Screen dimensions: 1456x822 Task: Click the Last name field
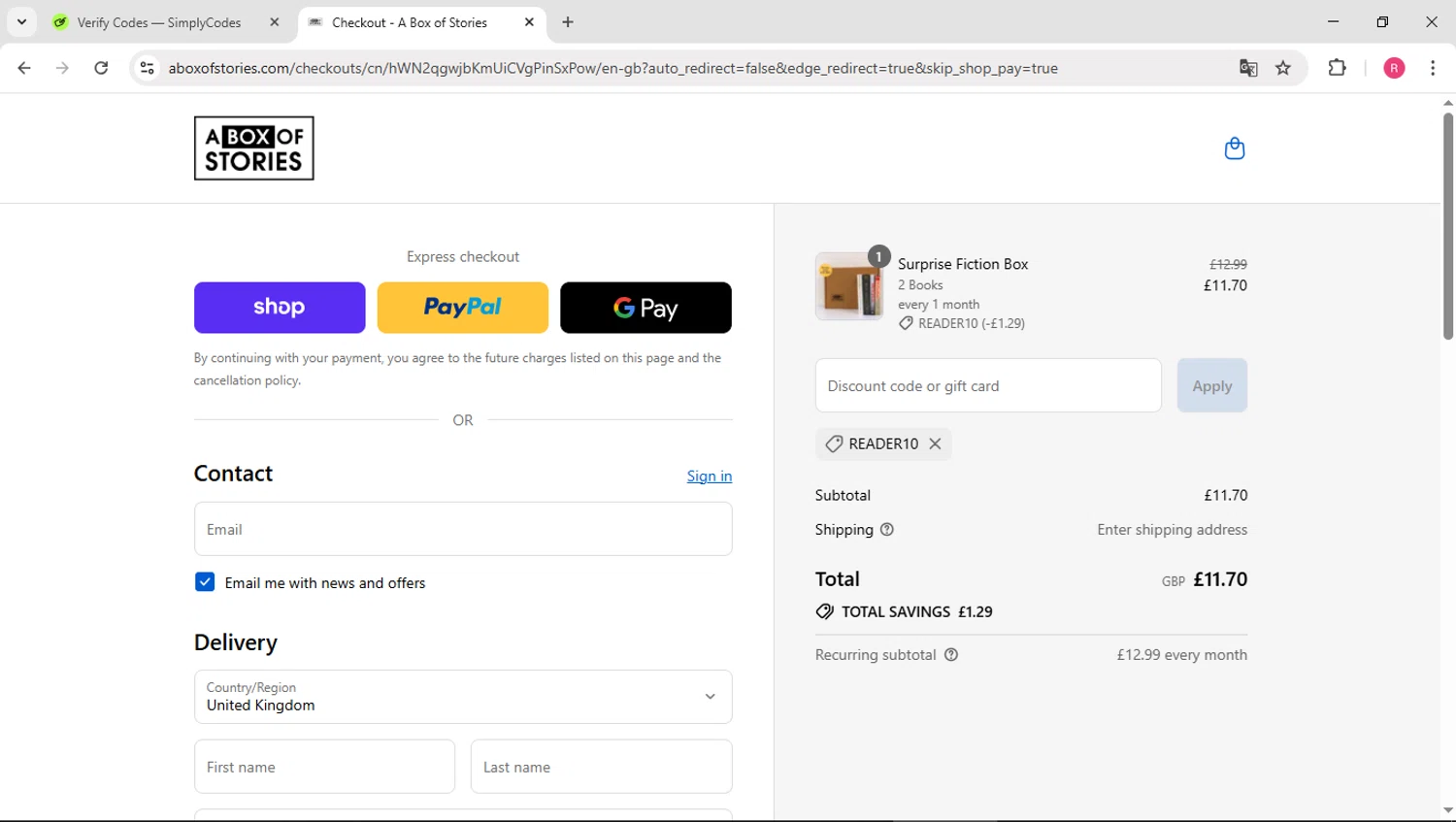click(x=602, y=767)
